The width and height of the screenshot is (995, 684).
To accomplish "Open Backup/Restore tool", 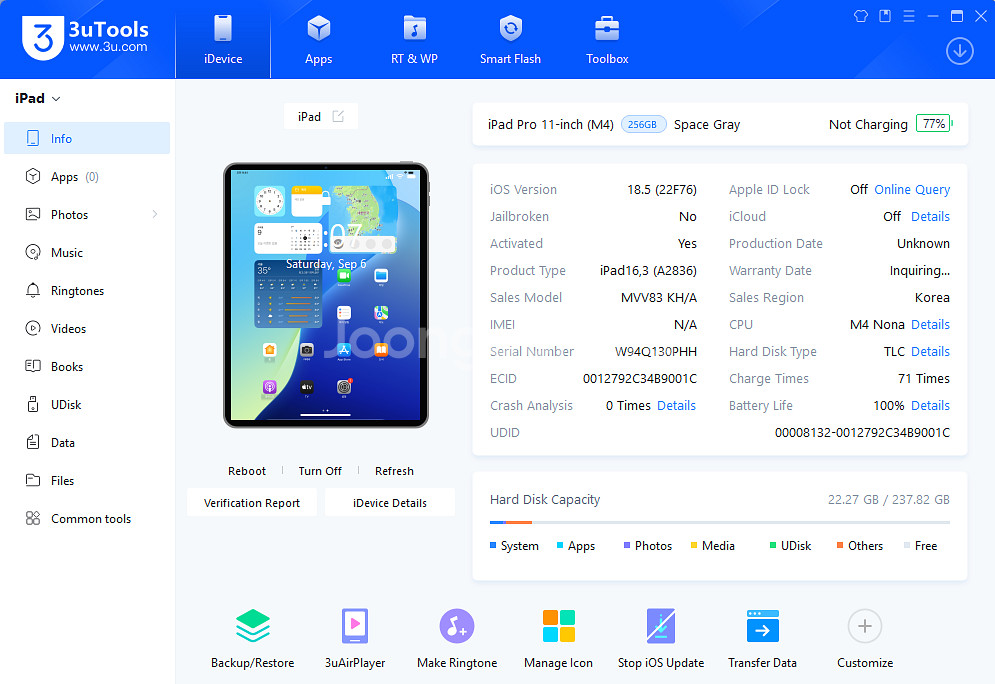I will [x=253, y=638].
